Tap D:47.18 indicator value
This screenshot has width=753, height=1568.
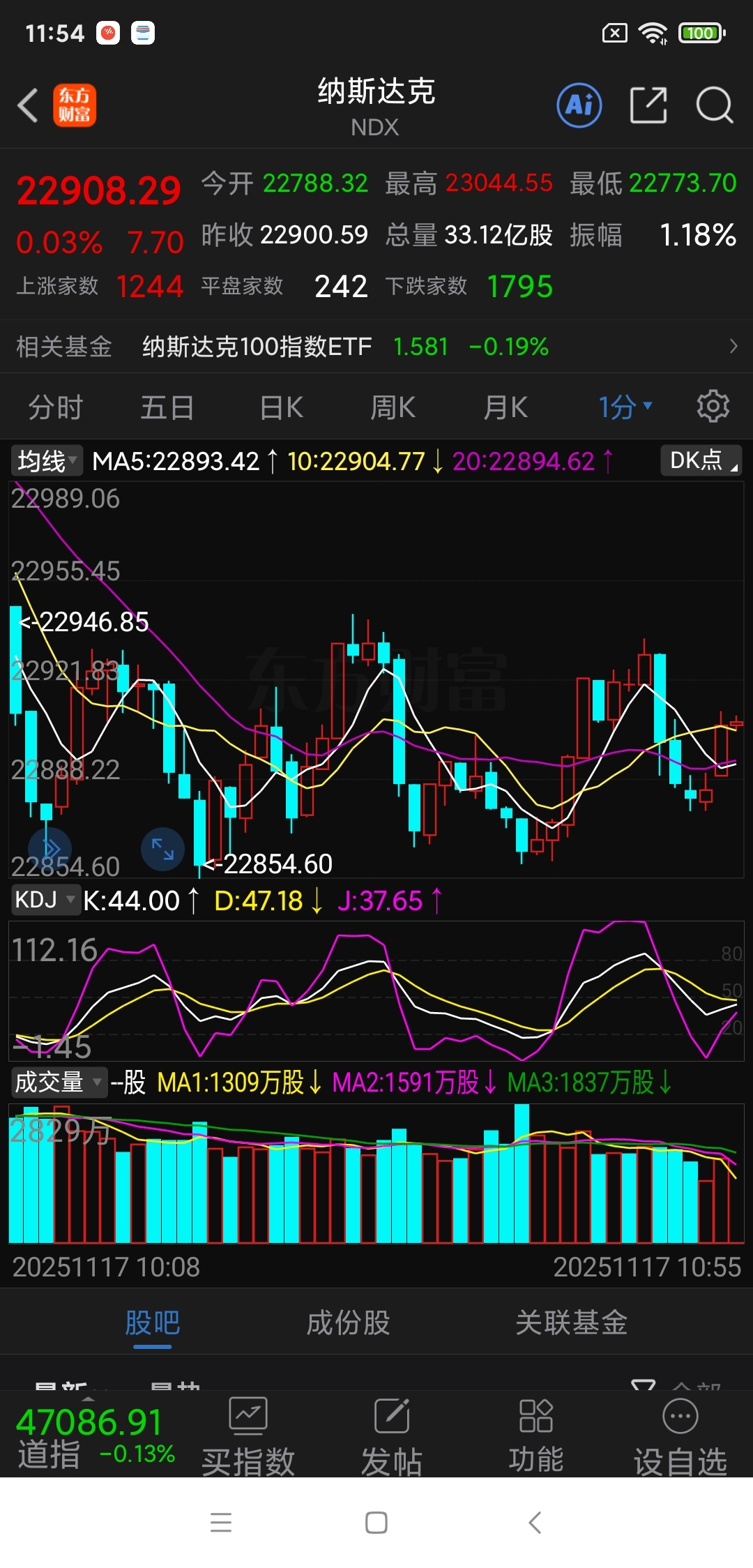tap(268, 900)
